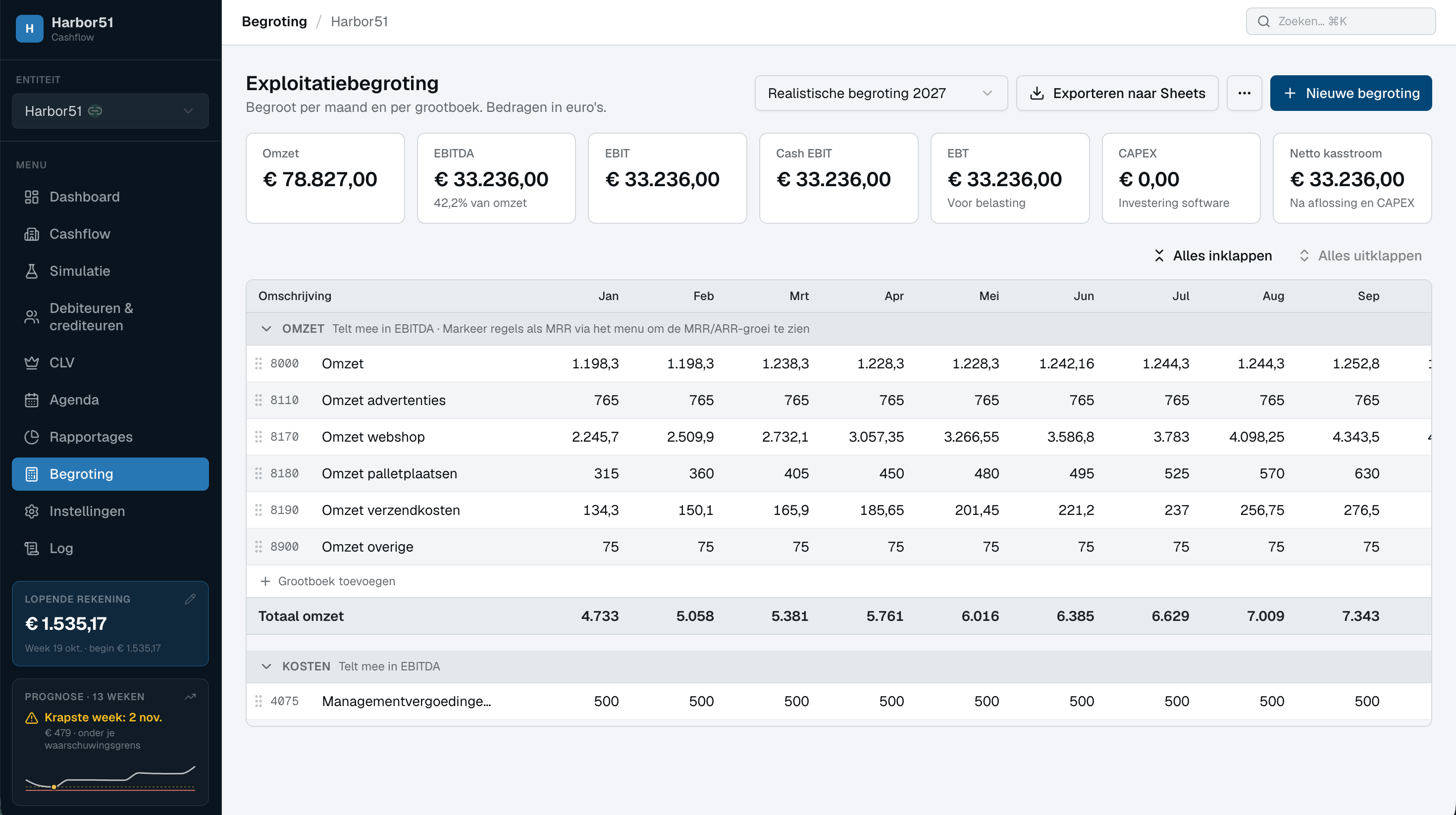Open Agenda in the sidebar

point(110,400)
